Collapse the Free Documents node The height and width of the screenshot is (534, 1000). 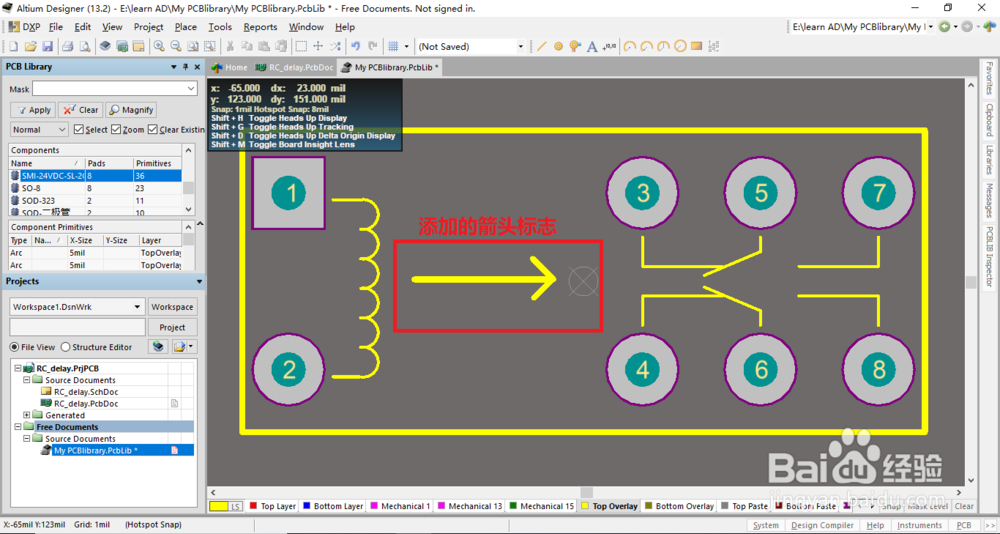click(x=18, y=427)
